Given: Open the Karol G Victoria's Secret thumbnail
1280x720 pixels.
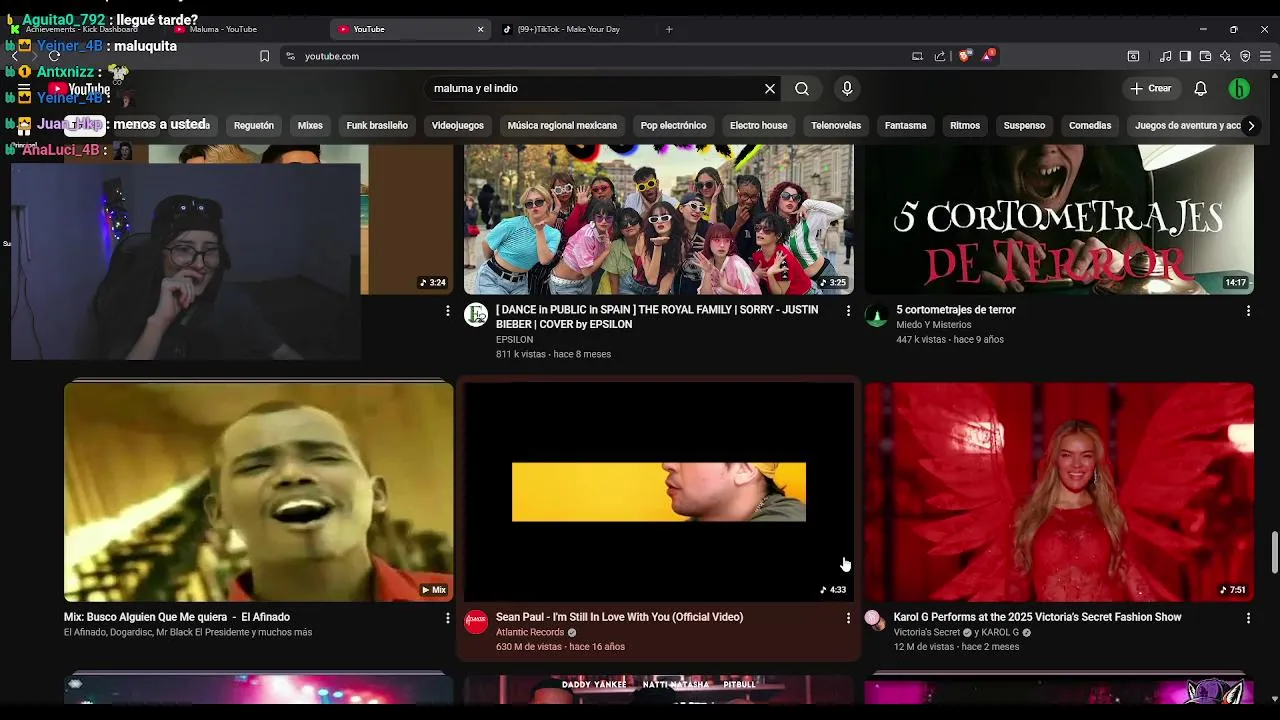Looking at the screenshot, I should coord(1059,492).
